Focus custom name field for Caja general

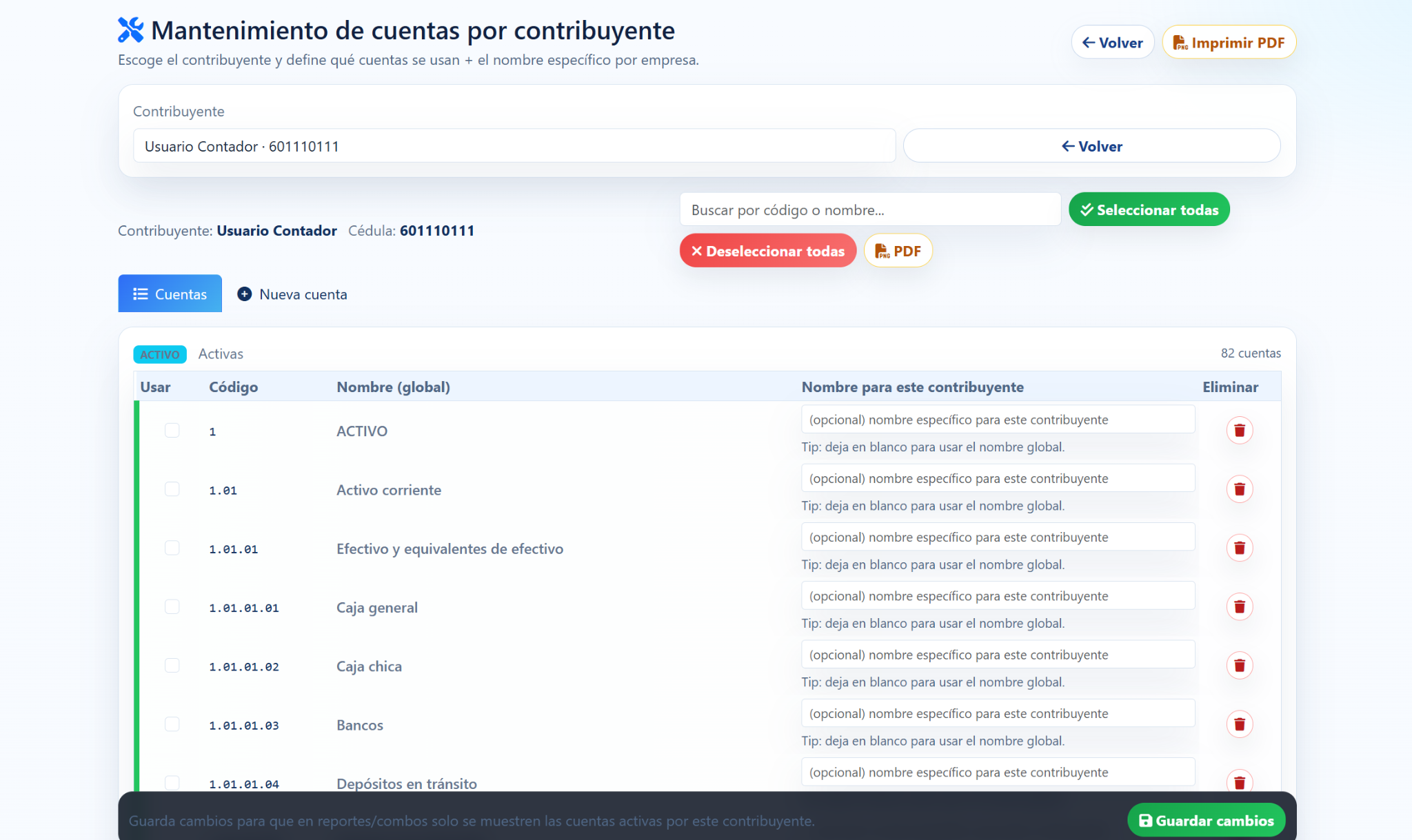998,596
